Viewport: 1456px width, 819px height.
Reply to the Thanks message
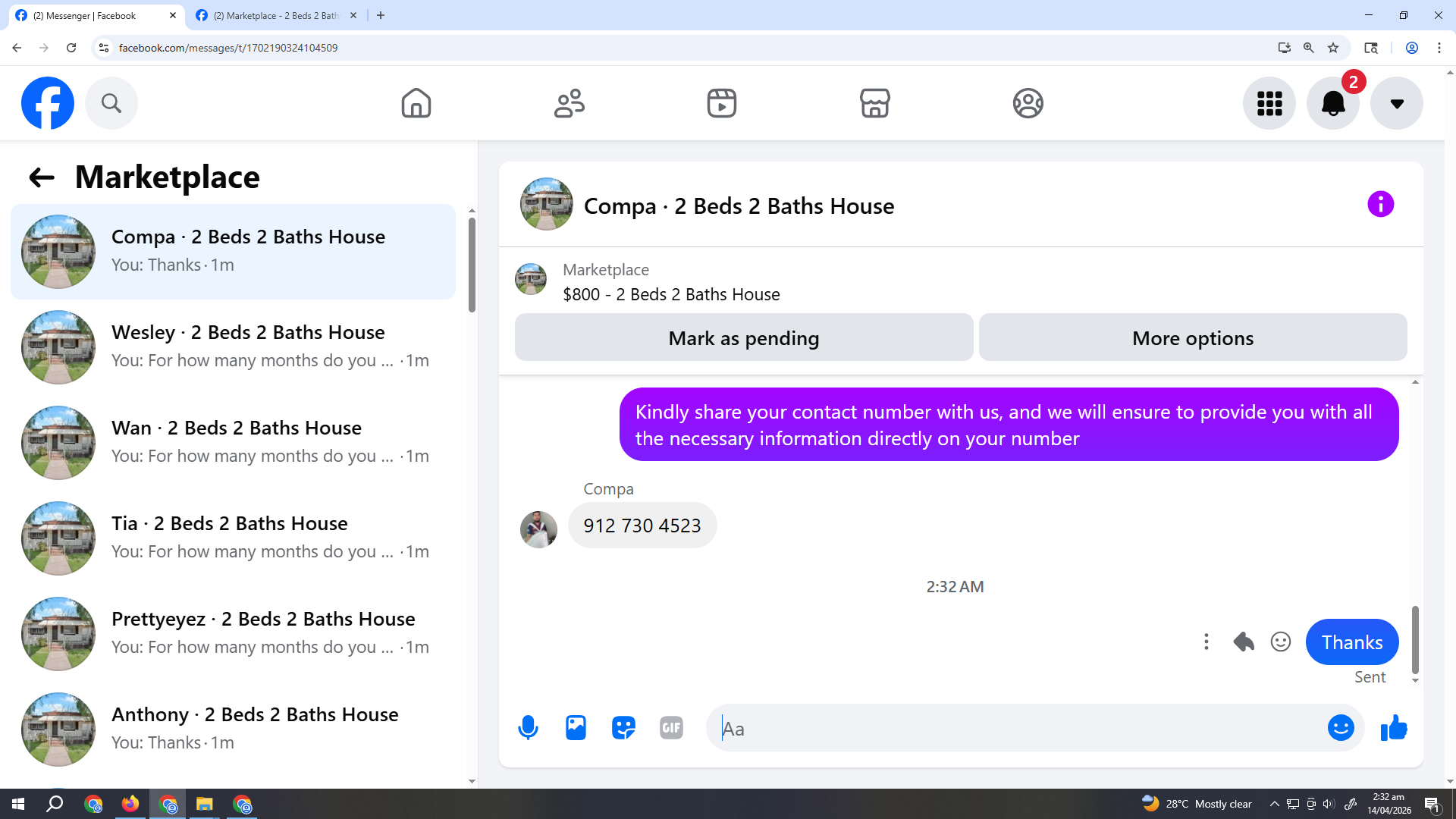(x=1244, y=642)
